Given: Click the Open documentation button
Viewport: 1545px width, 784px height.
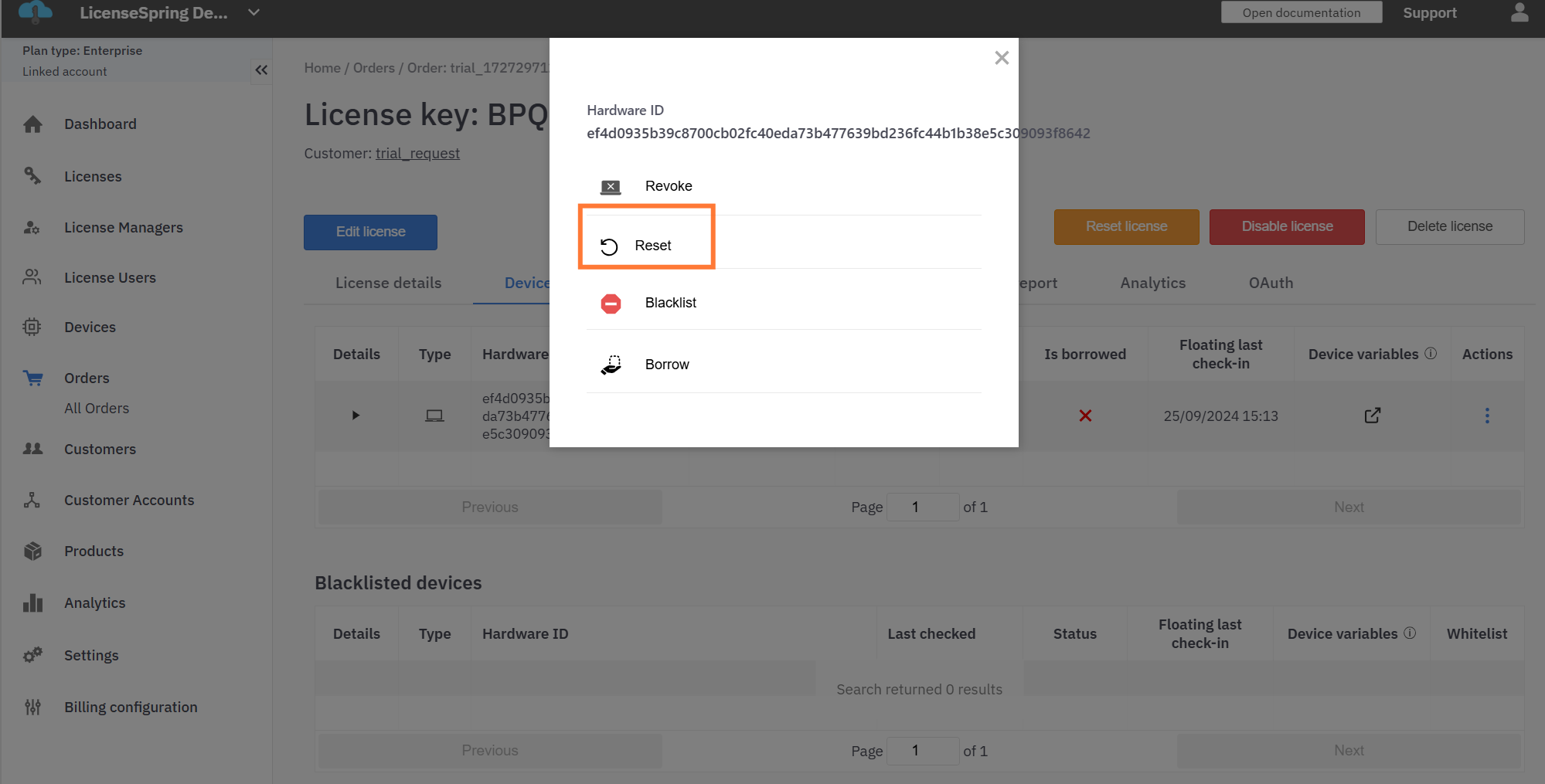Looking at the screenshot, I should point(1301,13).
